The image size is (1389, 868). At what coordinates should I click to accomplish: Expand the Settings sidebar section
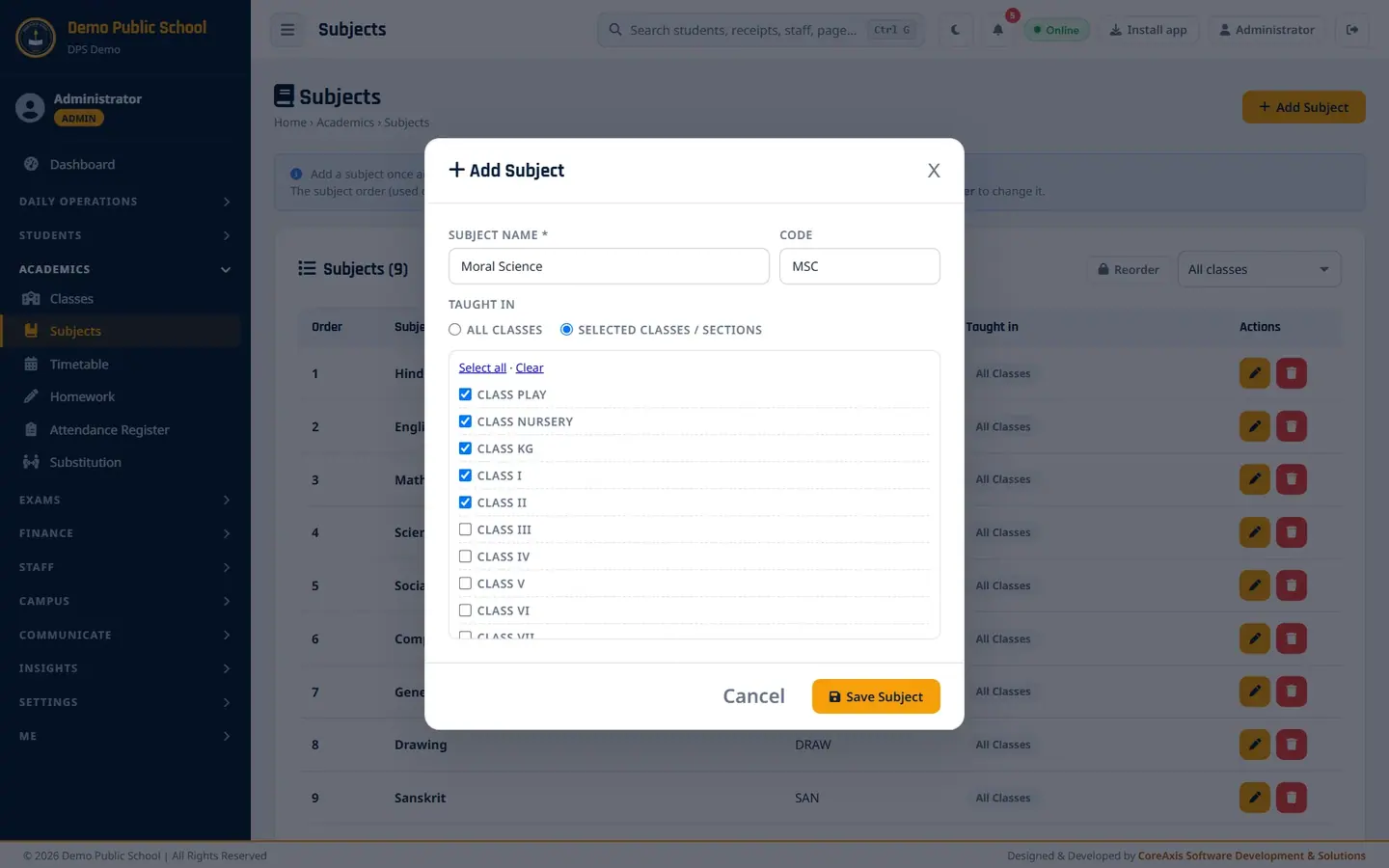pos(125,702)
